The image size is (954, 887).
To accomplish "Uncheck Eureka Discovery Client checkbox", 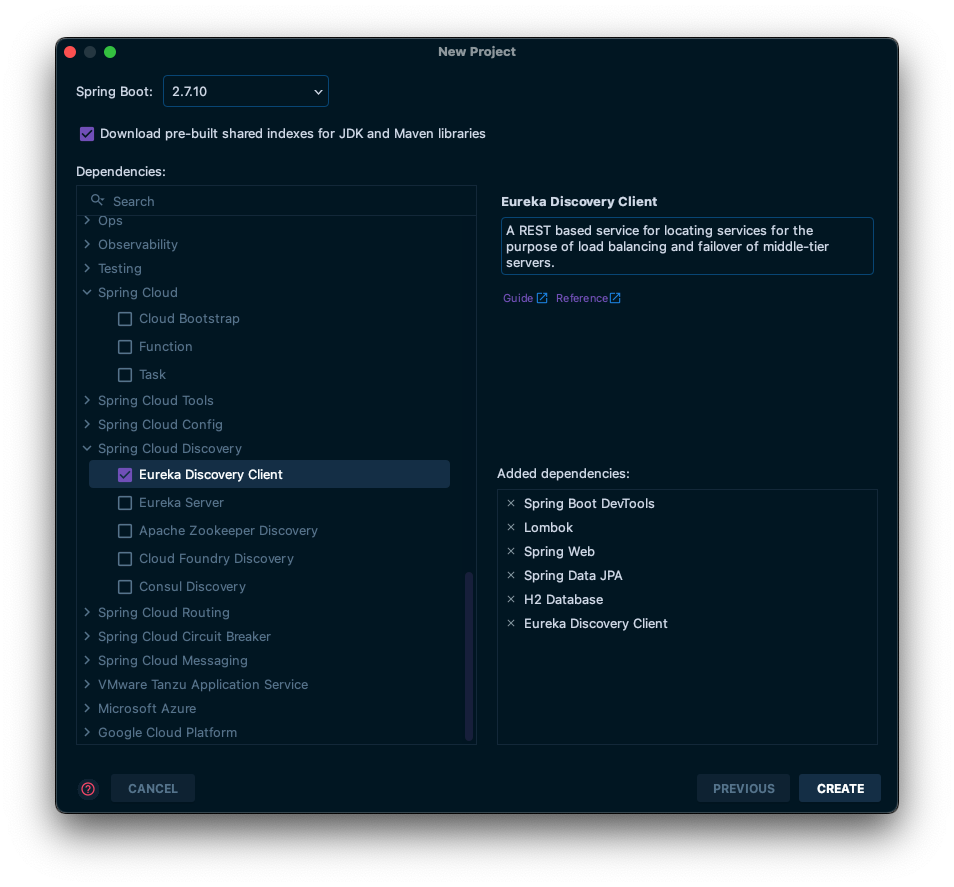I will pyautogui.click(x=125, y=475).
